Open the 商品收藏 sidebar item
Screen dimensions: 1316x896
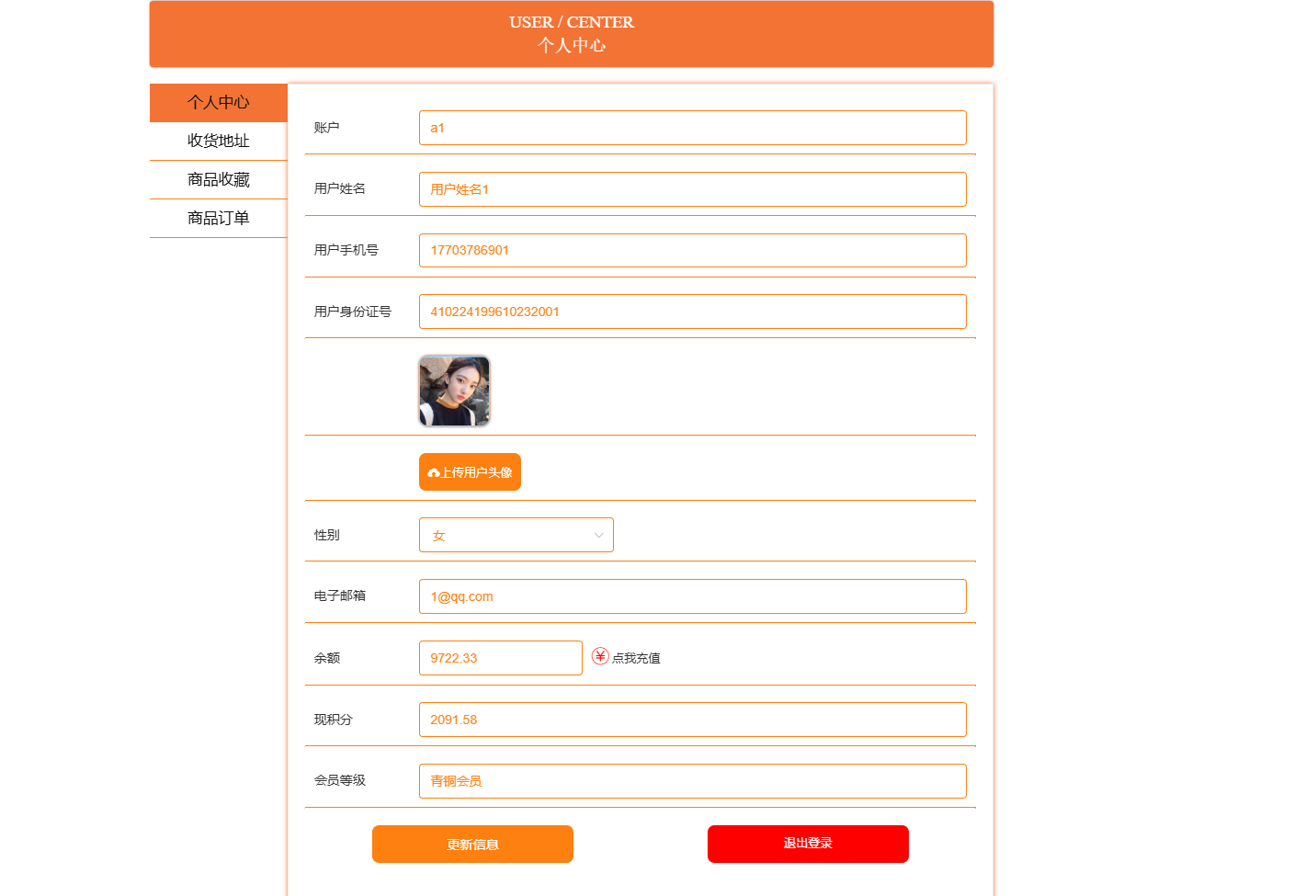(219, 179)
